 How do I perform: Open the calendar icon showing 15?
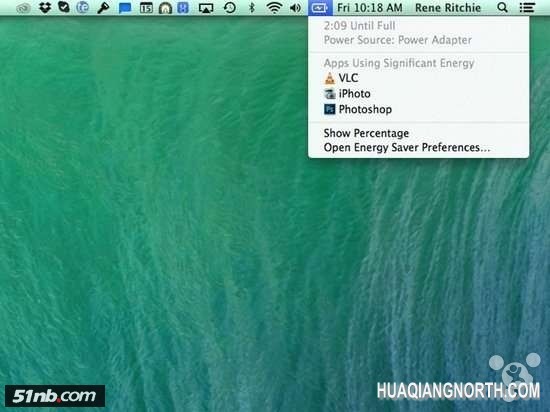click(x=146, y=8)
